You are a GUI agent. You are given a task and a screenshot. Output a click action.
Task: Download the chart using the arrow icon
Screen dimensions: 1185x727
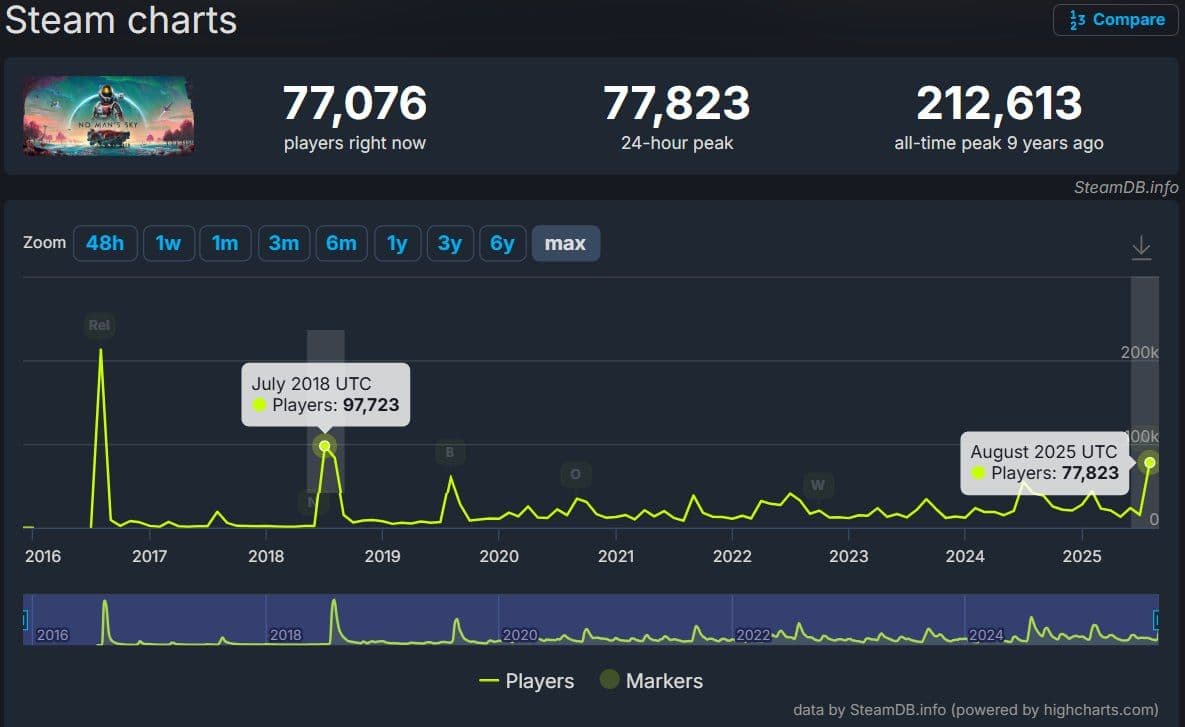pos(1141,247)
